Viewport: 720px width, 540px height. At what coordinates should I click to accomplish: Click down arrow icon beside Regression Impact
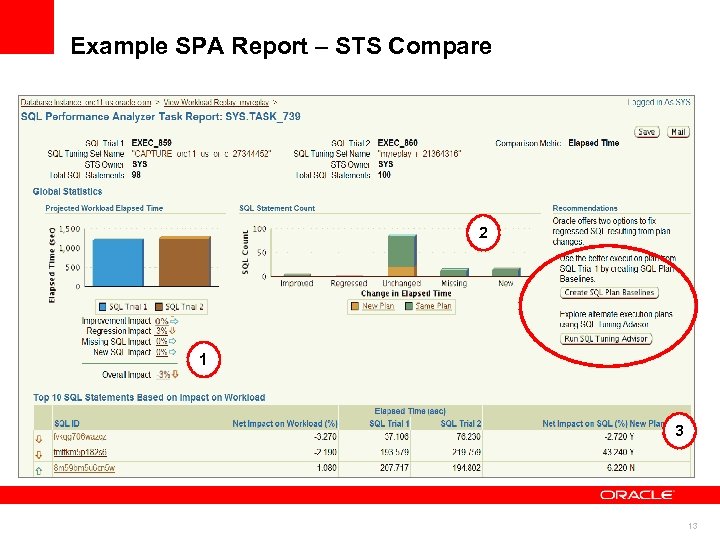pyautogui.click(x=173, y=331)
